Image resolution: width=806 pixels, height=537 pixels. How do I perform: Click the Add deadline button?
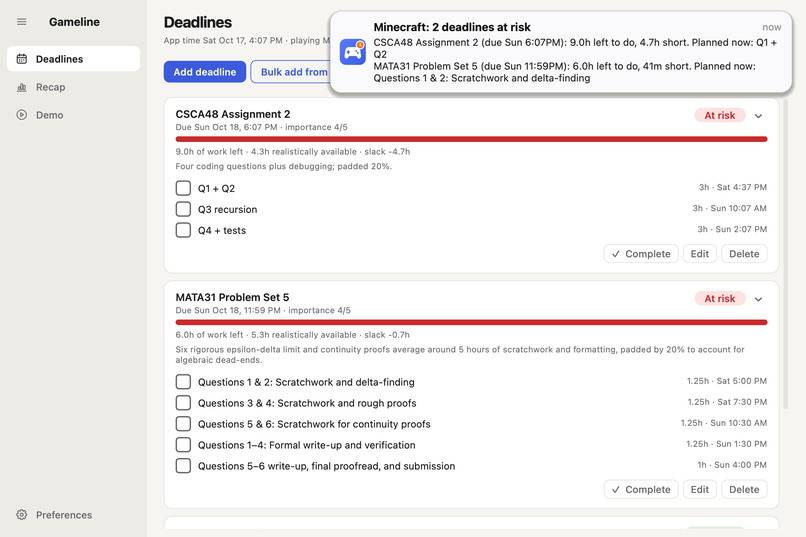[205, 72]
